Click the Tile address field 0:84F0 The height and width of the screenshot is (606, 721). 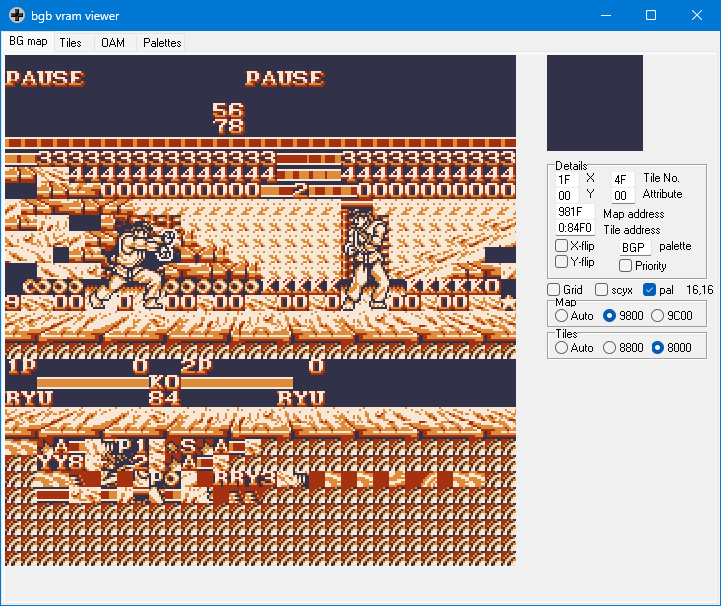[575, 228]
